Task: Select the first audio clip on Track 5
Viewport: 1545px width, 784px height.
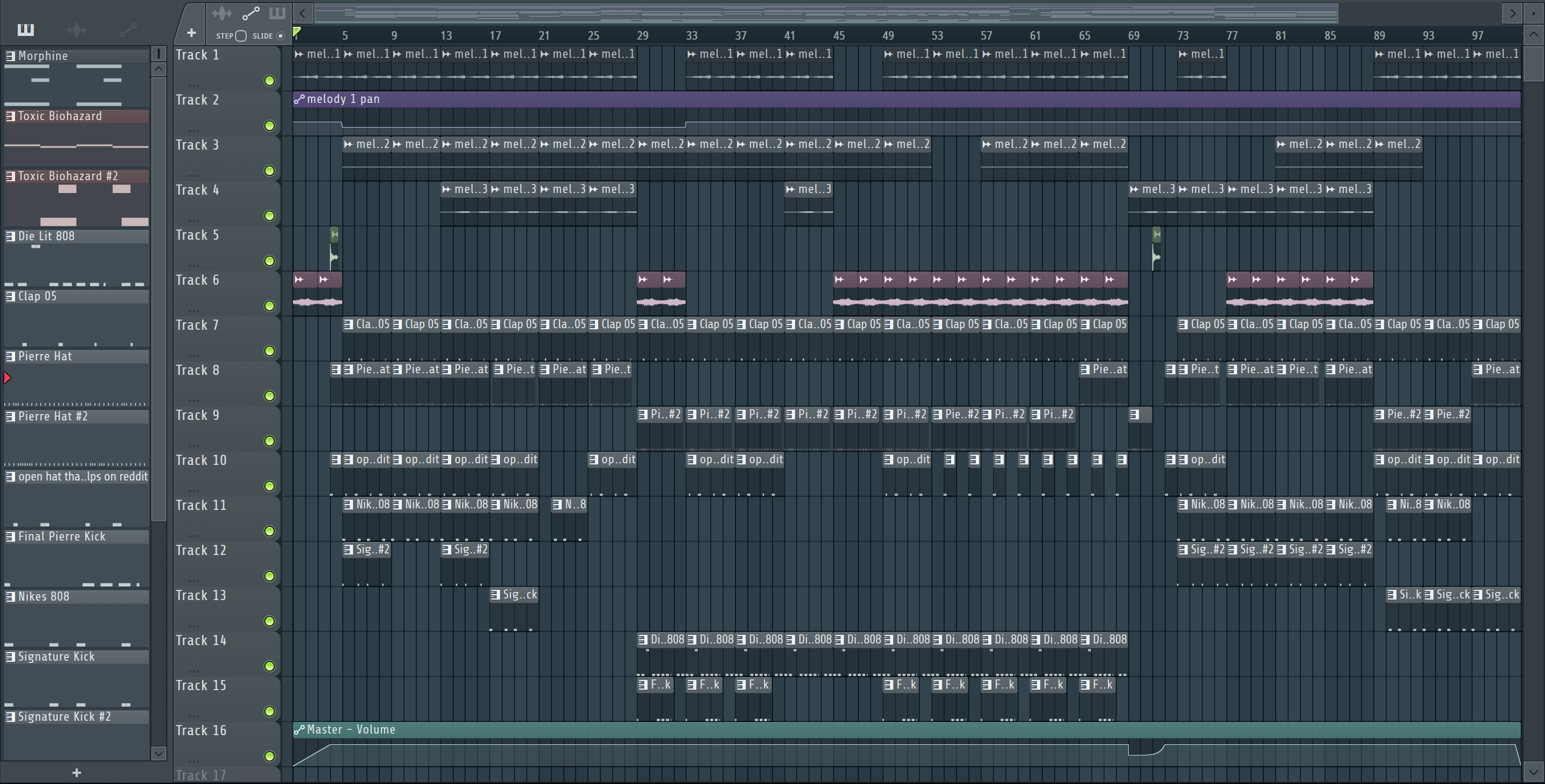Action: [x=334, y=248]
